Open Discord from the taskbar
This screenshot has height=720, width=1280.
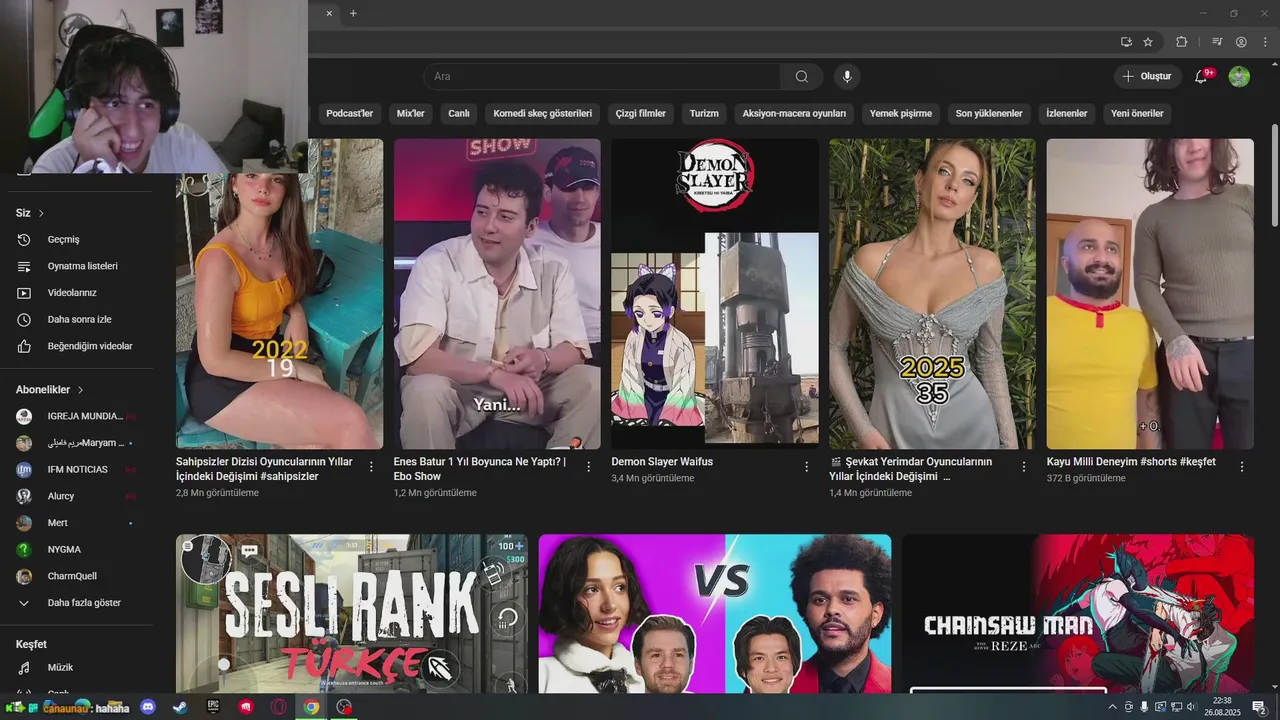coord(148,707)
